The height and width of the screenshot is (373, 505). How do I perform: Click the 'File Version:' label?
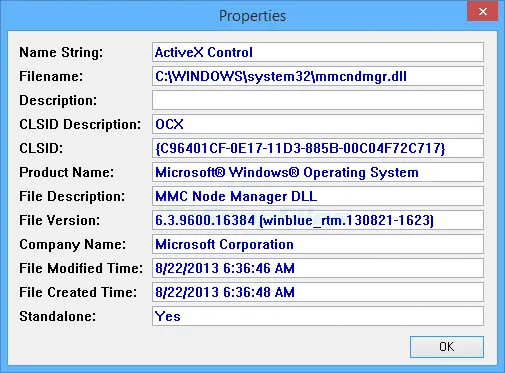click(x=60, y=220)
